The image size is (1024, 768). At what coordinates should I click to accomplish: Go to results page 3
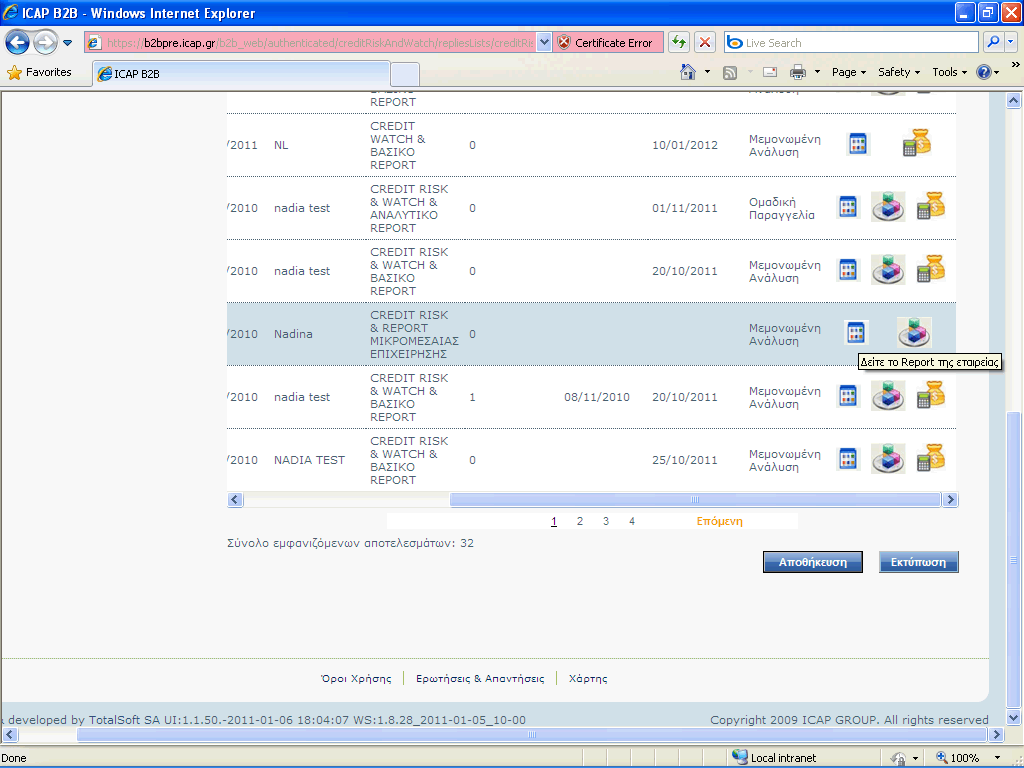[x=605, y=521]
